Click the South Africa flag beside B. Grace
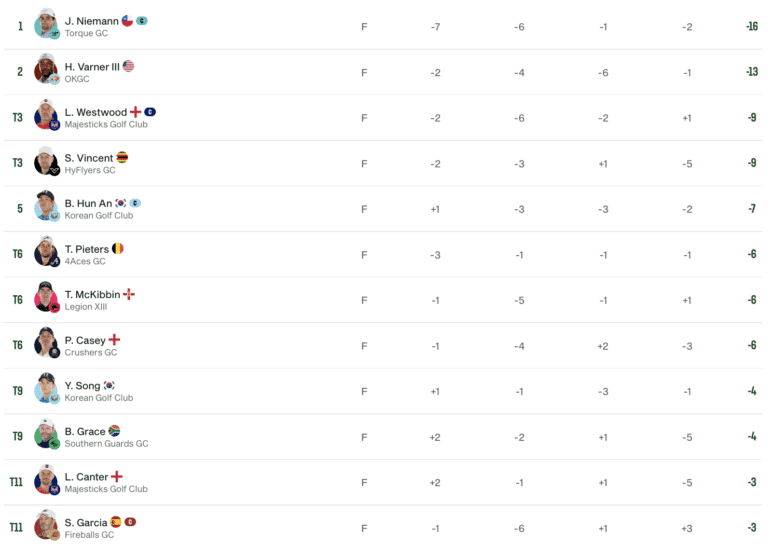Image resolution: width=770 pixels, height=546 pixels. pyautogui.click(x=114, y=431)
